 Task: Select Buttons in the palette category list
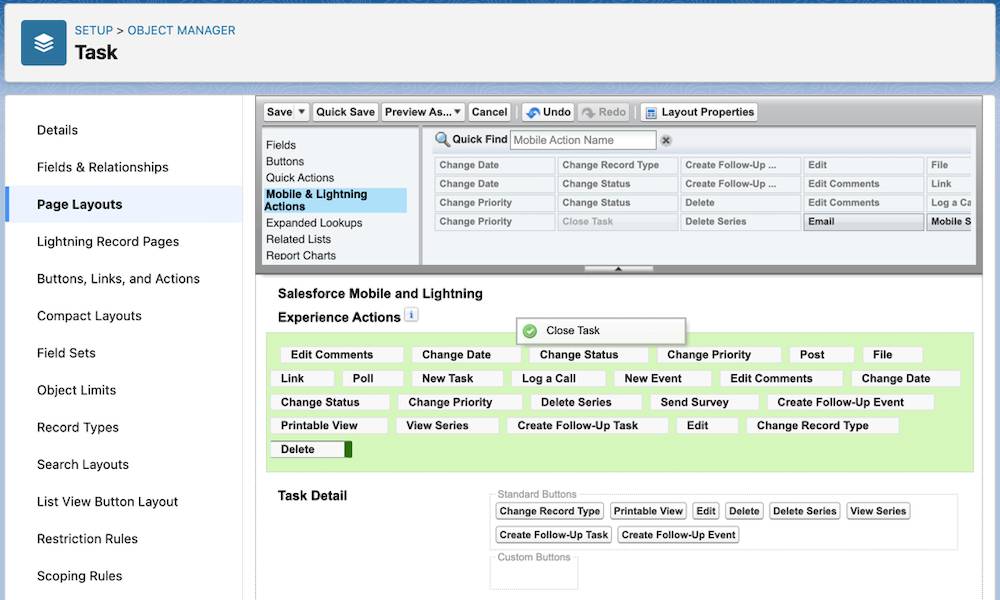point(284,161)
